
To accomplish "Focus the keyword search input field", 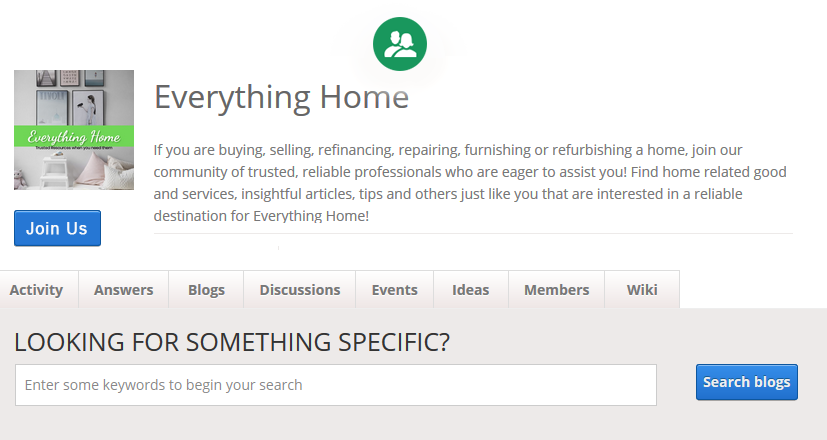I will point(336,385).
